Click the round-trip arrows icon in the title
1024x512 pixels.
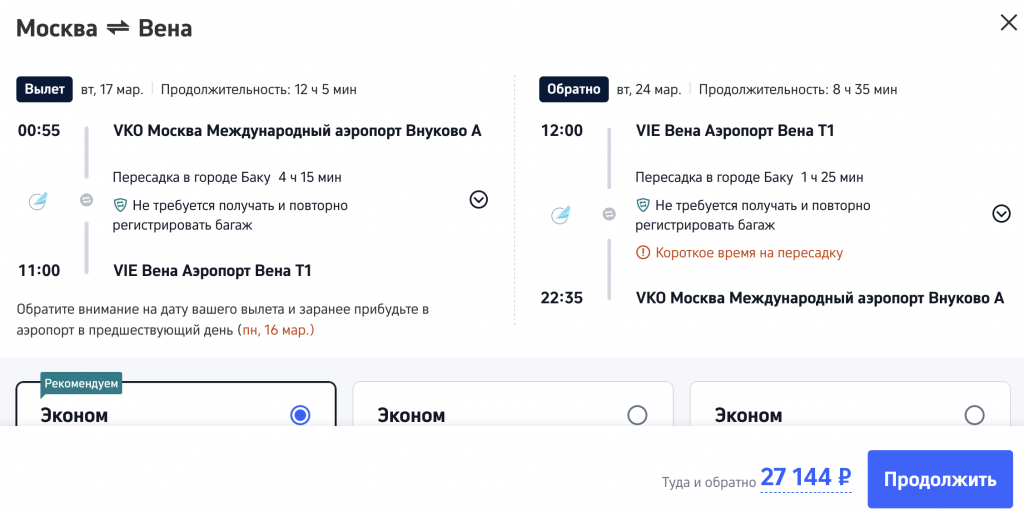coord(118,28)
